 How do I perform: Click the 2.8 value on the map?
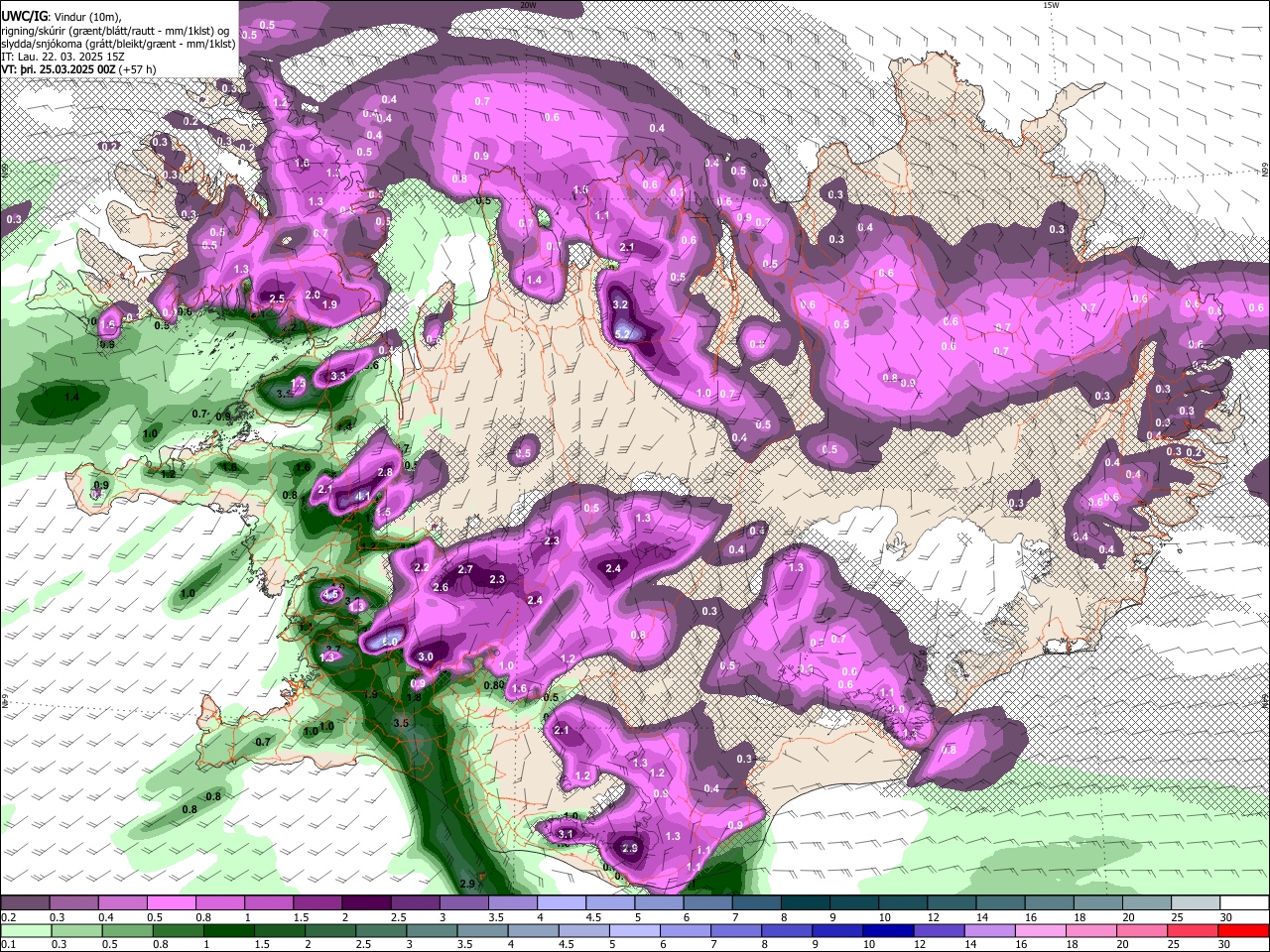click(385, 472)
